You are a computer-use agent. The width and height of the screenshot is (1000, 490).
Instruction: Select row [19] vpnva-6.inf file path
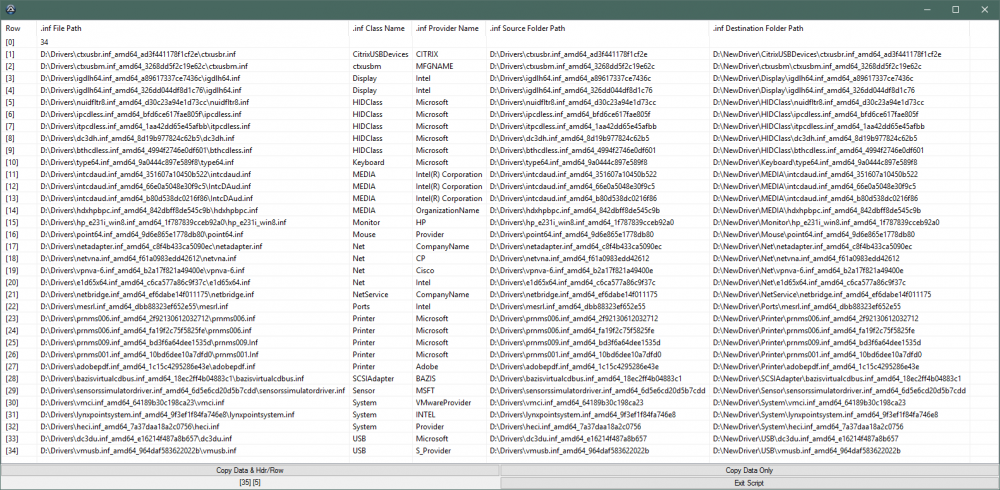tap(142, 271)
